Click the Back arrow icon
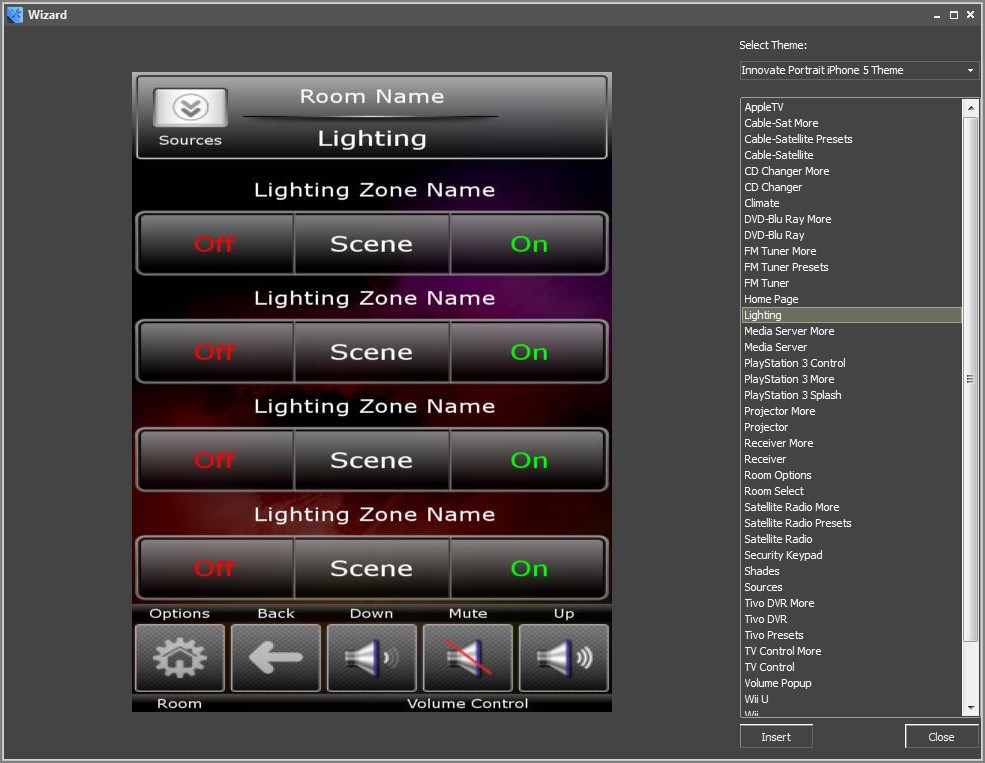This screenshot has width=985, height=763. (x=275, y=658)
